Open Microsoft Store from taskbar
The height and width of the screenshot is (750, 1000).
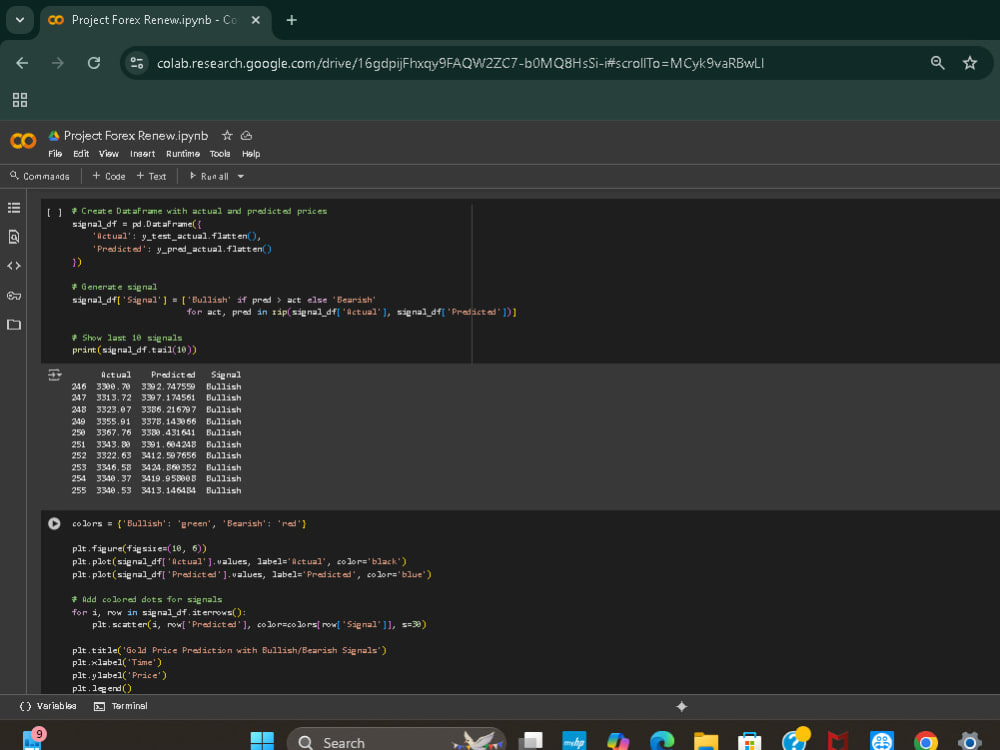click(x=749, y=742)
